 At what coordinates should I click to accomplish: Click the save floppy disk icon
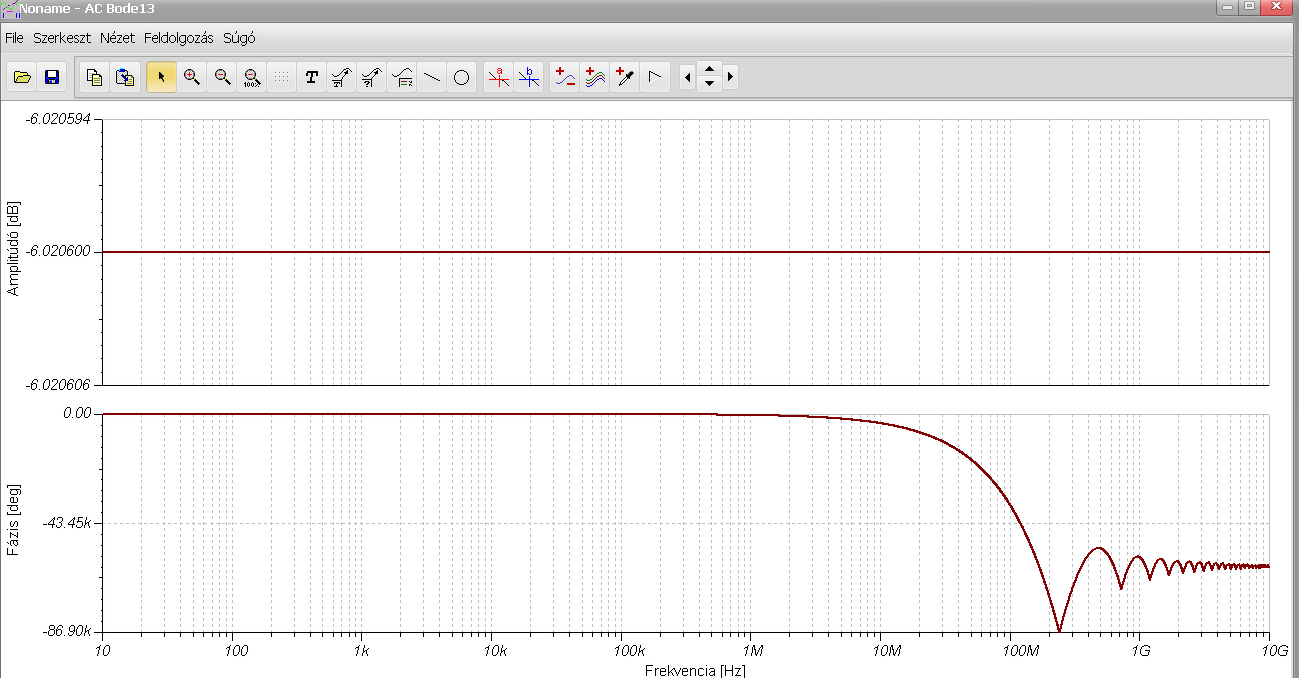(x=51, y=77)
